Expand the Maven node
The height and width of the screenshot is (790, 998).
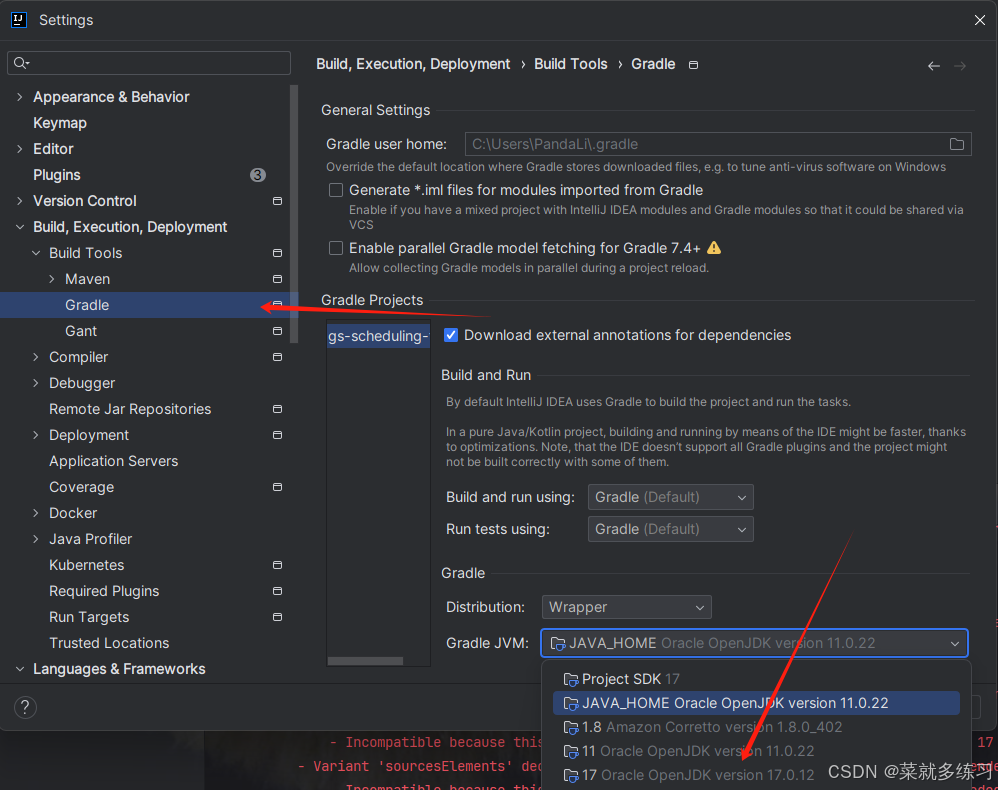(52, 279)
